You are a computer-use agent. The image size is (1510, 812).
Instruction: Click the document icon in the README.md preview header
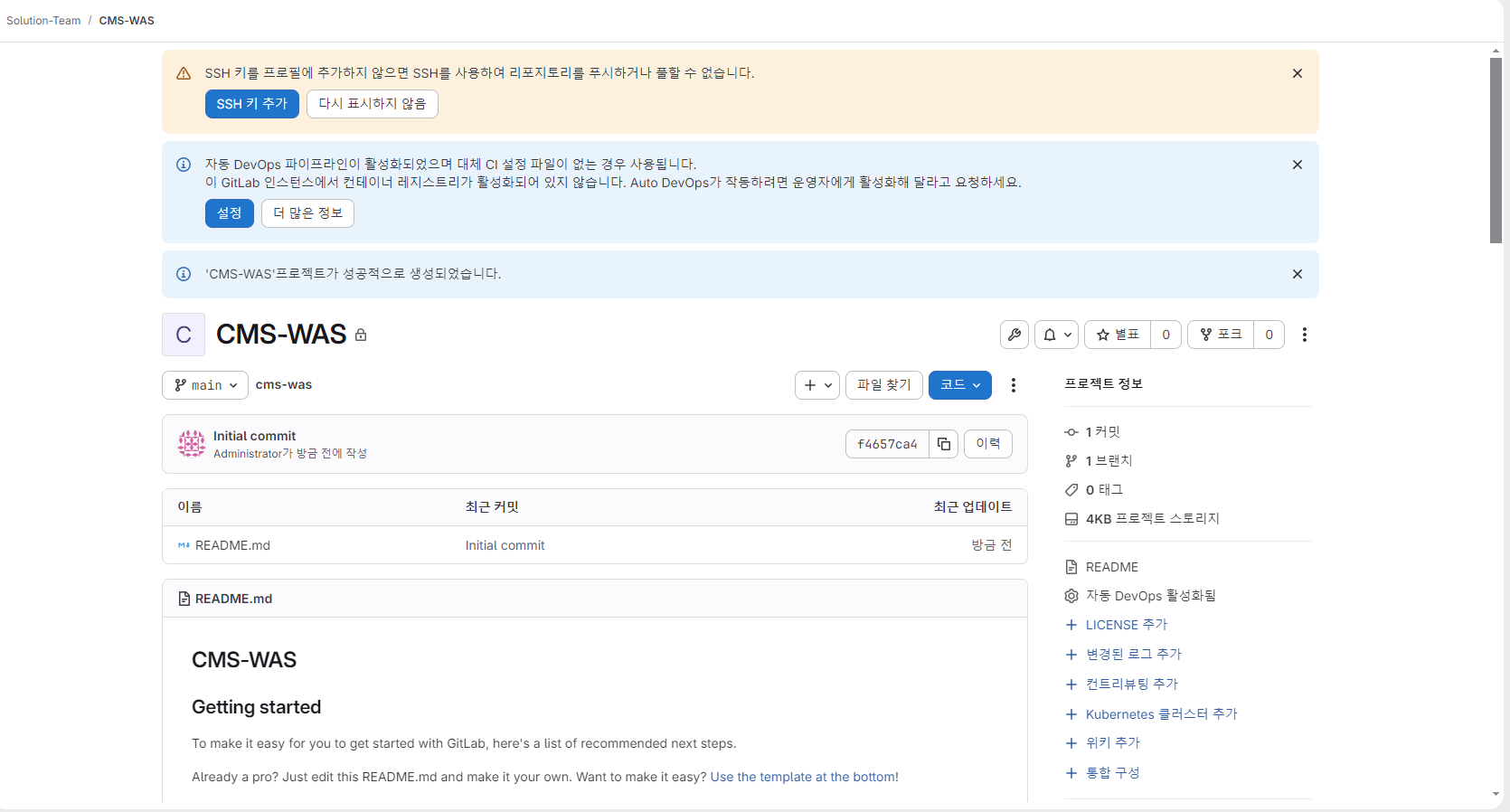tap(184, 599)
